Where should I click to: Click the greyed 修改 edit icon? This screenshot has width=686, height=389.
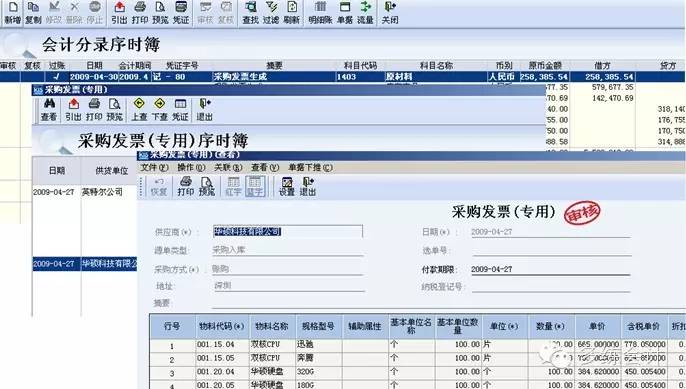pyautogui.click(x=54, y=12)
